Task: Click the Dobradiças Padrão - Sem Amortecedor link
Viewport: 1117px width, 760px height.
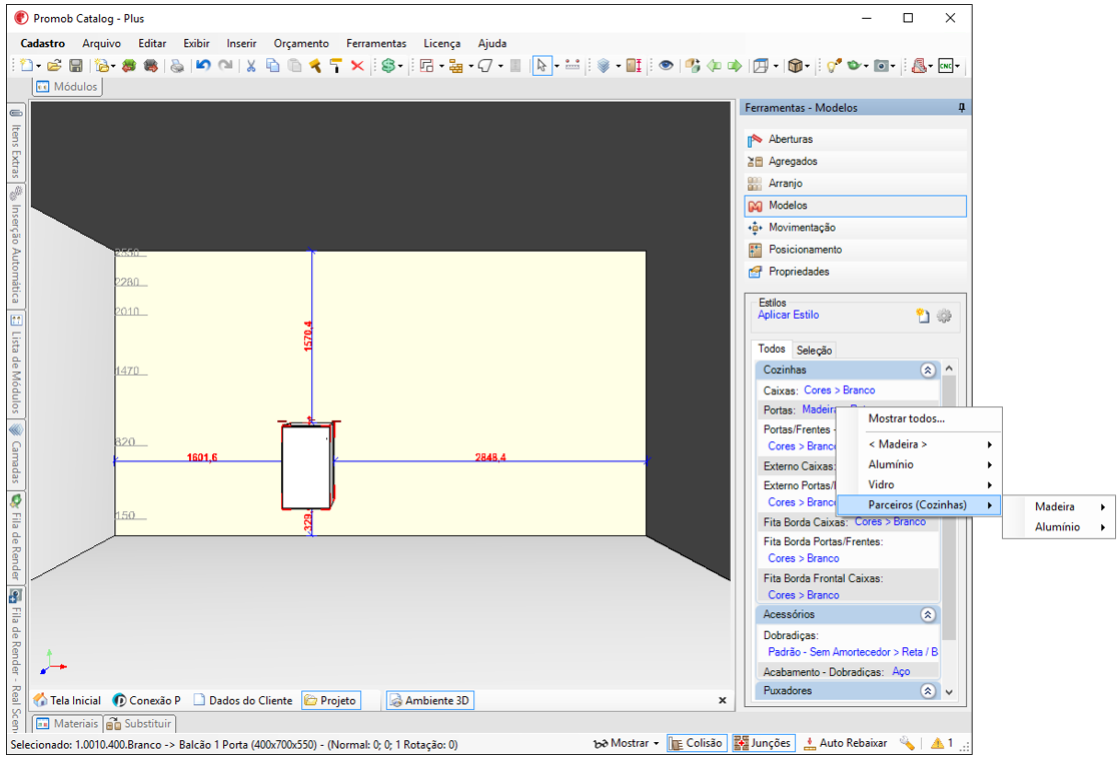Action: click(853, 652)
